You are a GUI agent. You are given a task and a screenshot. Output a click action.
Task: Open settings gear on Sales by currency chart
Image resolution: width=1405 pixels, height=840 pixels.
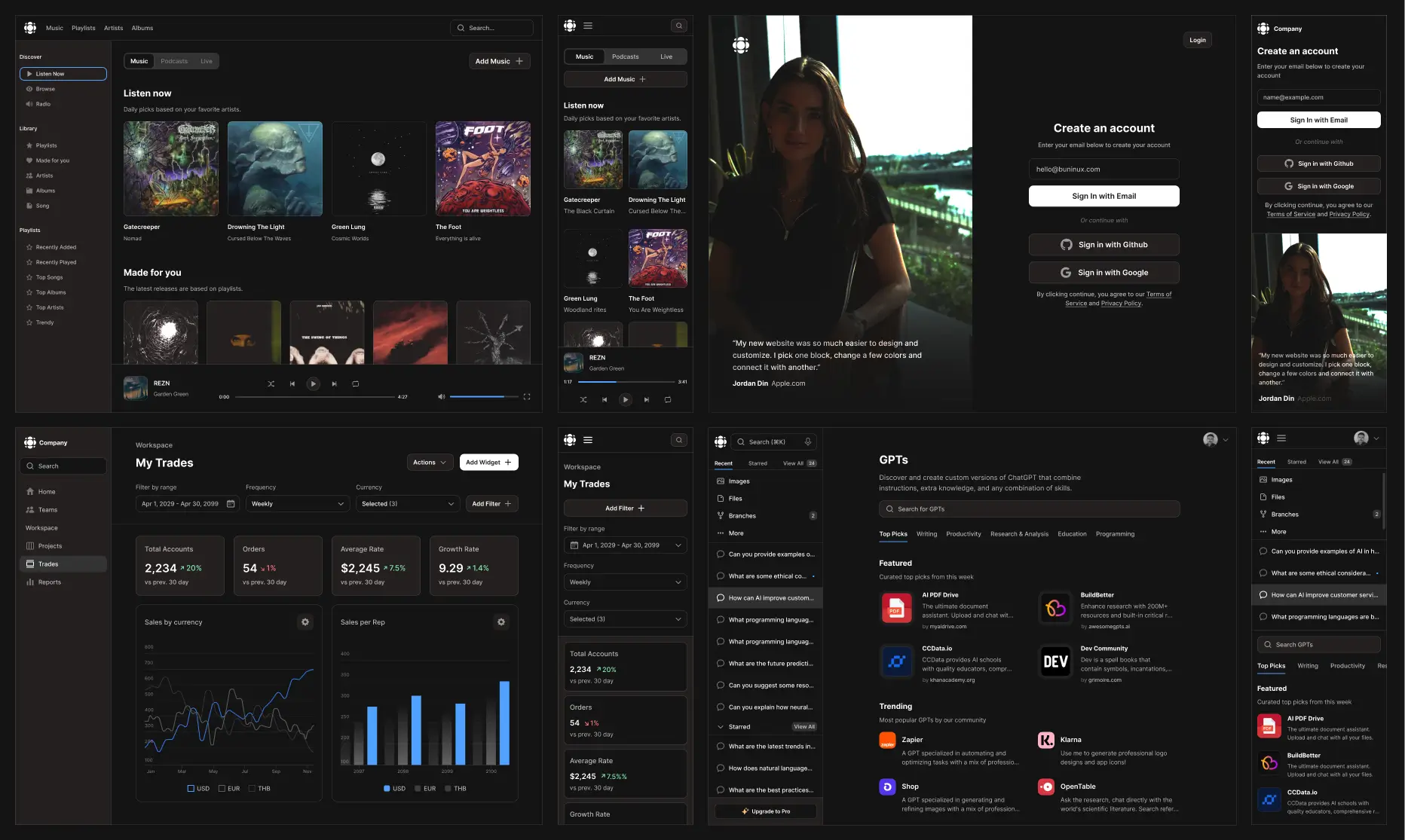(x=305, y=622)
